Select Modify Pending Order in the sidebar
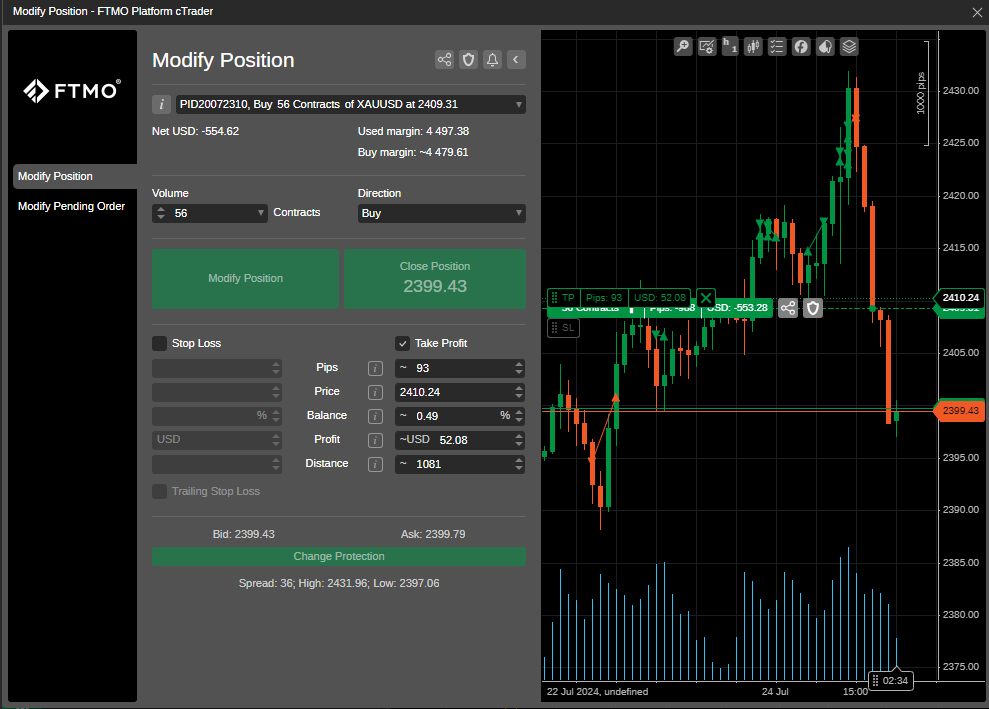 pos(71,206)
